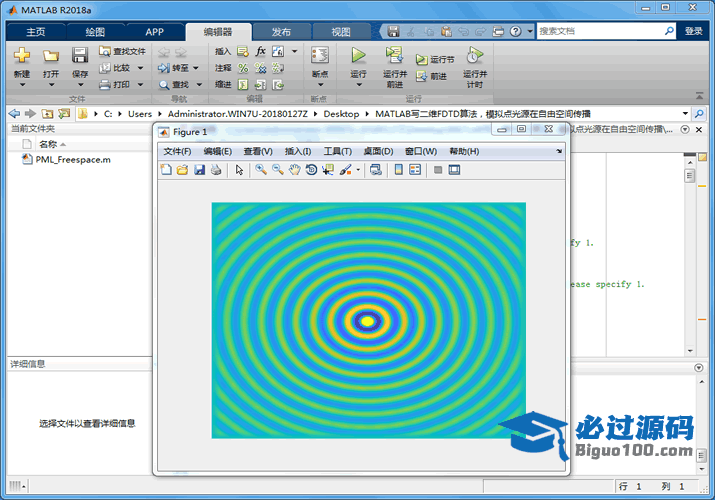Select the Zoom In tool in Figure toolbar
Screen dimensions: 715x500
[x=261, y=170]
